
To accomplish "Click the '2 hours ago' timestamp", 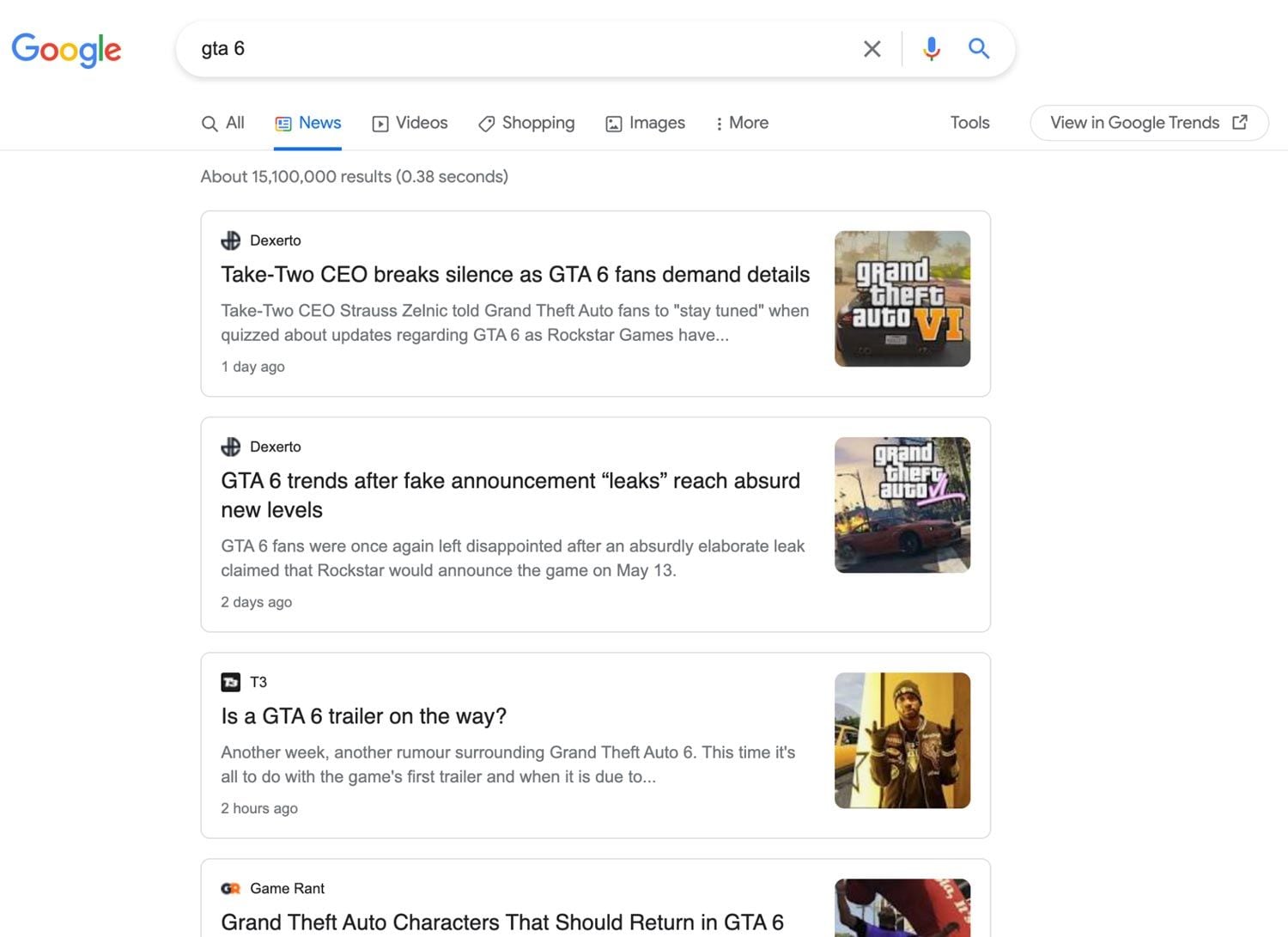I will pyautogui.click(x=259, y=808).
